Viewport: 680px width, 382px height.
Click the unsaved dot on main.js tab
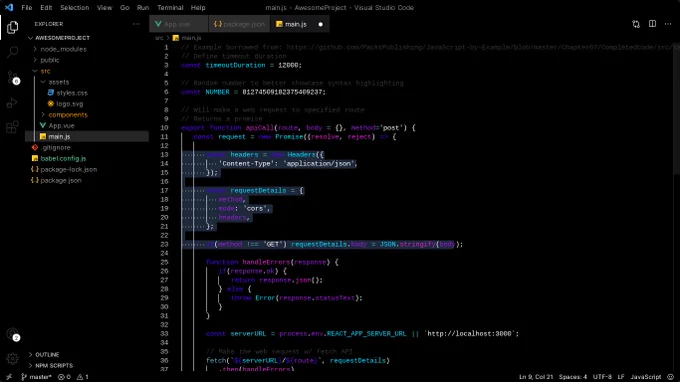(x=320, y=24)
